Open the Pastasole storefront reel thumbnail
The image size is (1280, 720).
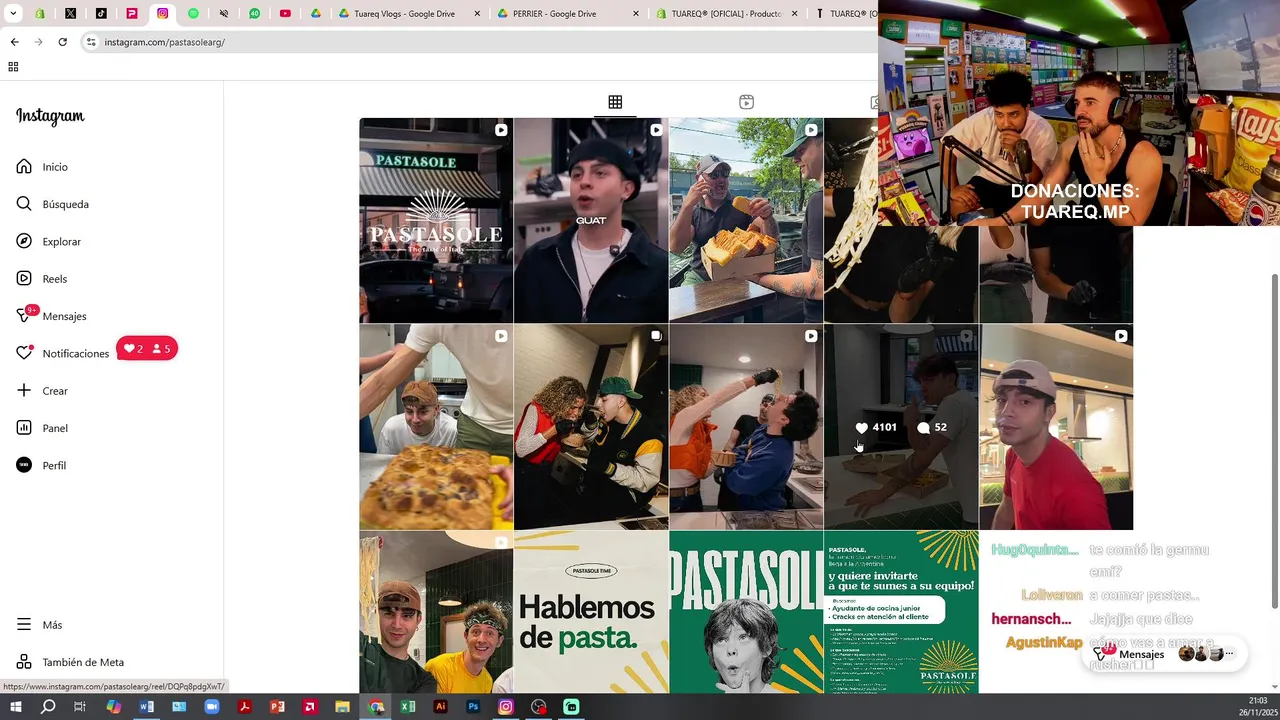436,220
